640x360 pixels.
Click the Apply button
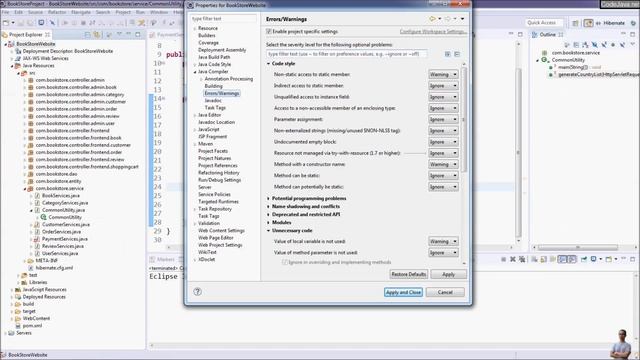click(448, 274)
